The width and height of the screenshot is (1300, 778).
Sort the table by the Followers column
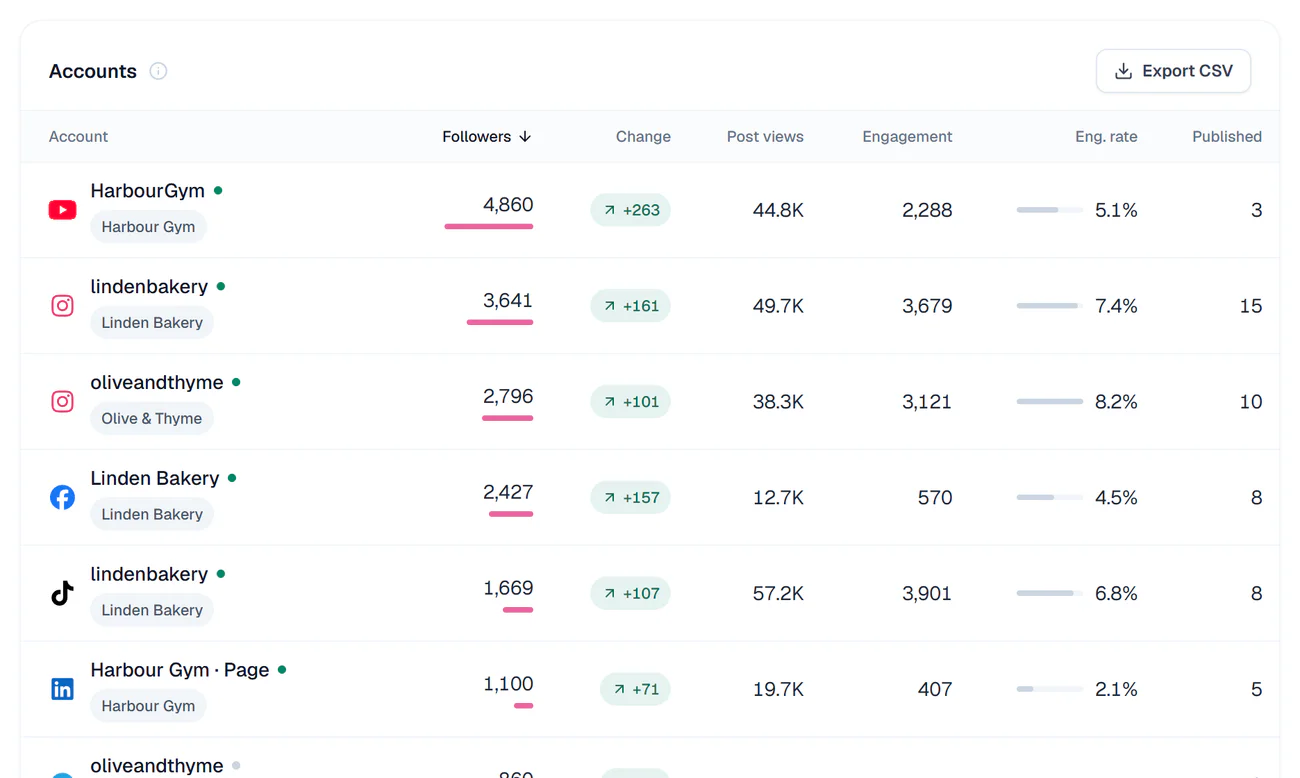click(487, 137)
